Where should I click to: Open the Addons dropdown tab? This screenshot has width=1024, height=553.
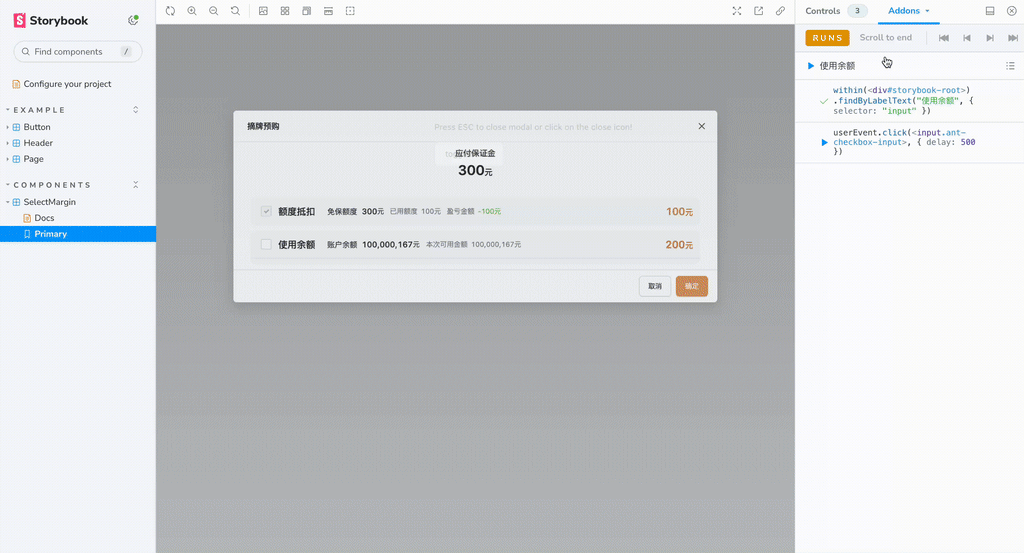(x=908, y=11)
